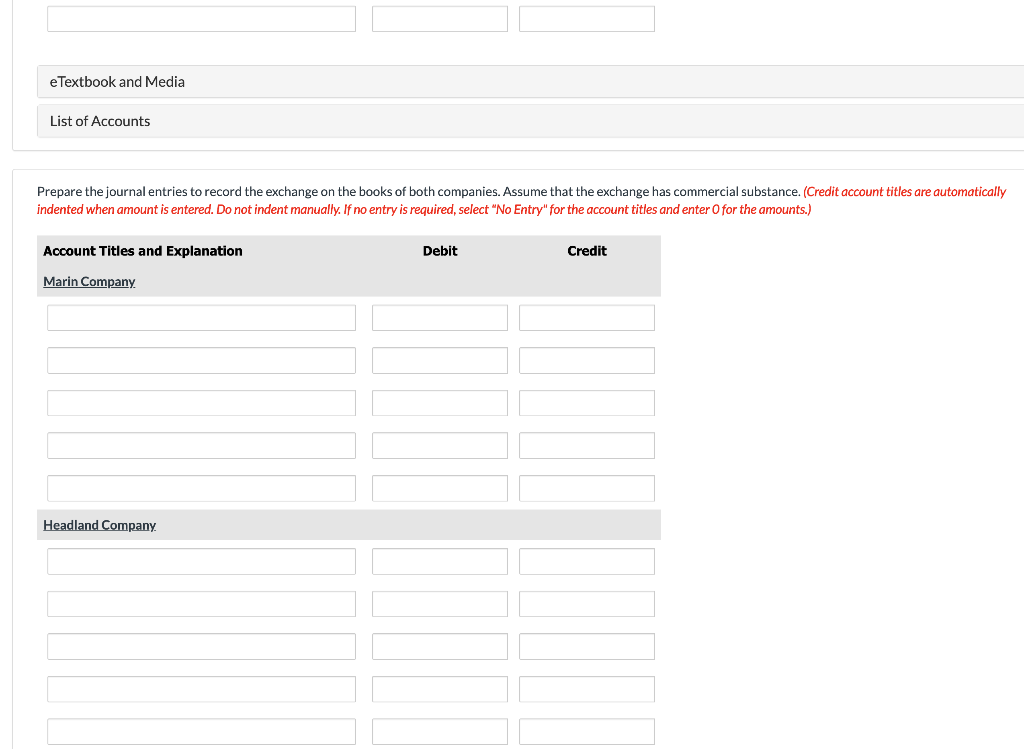Click the Debit field in the top row
The width and height of the screenshot is (1024, 749).
pos(439,18)
